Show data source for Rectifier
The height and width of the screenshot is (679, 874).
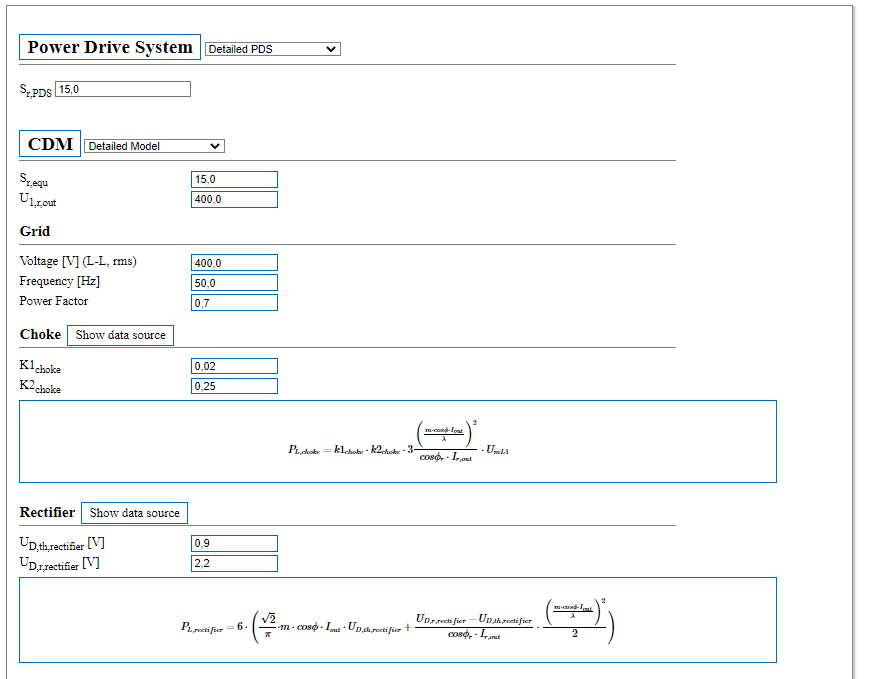134,513
